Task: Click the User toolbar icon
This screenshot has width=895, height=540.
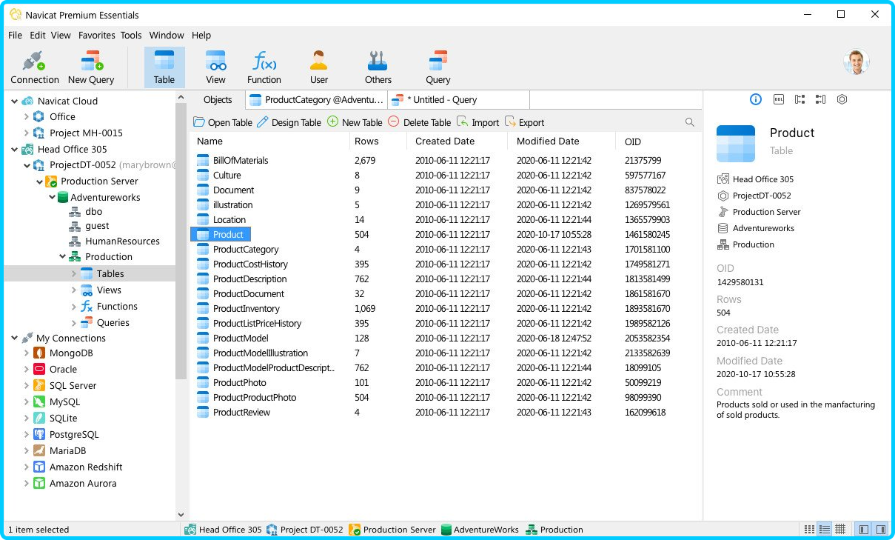Action: (x=318, y=66)
